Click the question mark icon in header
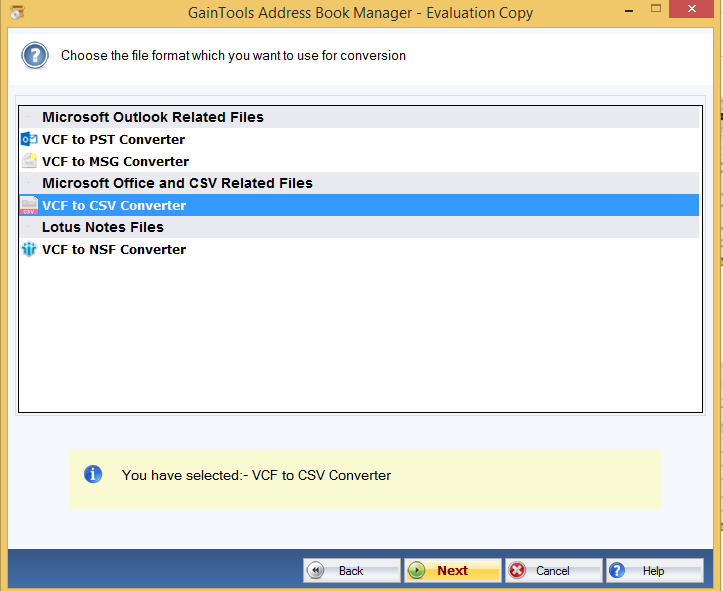 35,56
